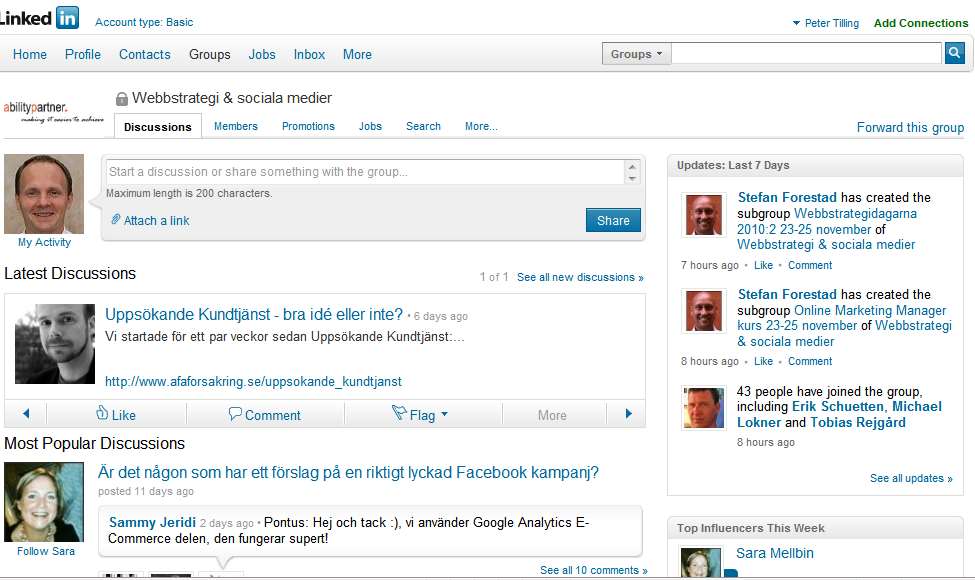Click the discussion box scroll up arrow
Viewport: 975px width, 580px height.
[x=632, y=167]
